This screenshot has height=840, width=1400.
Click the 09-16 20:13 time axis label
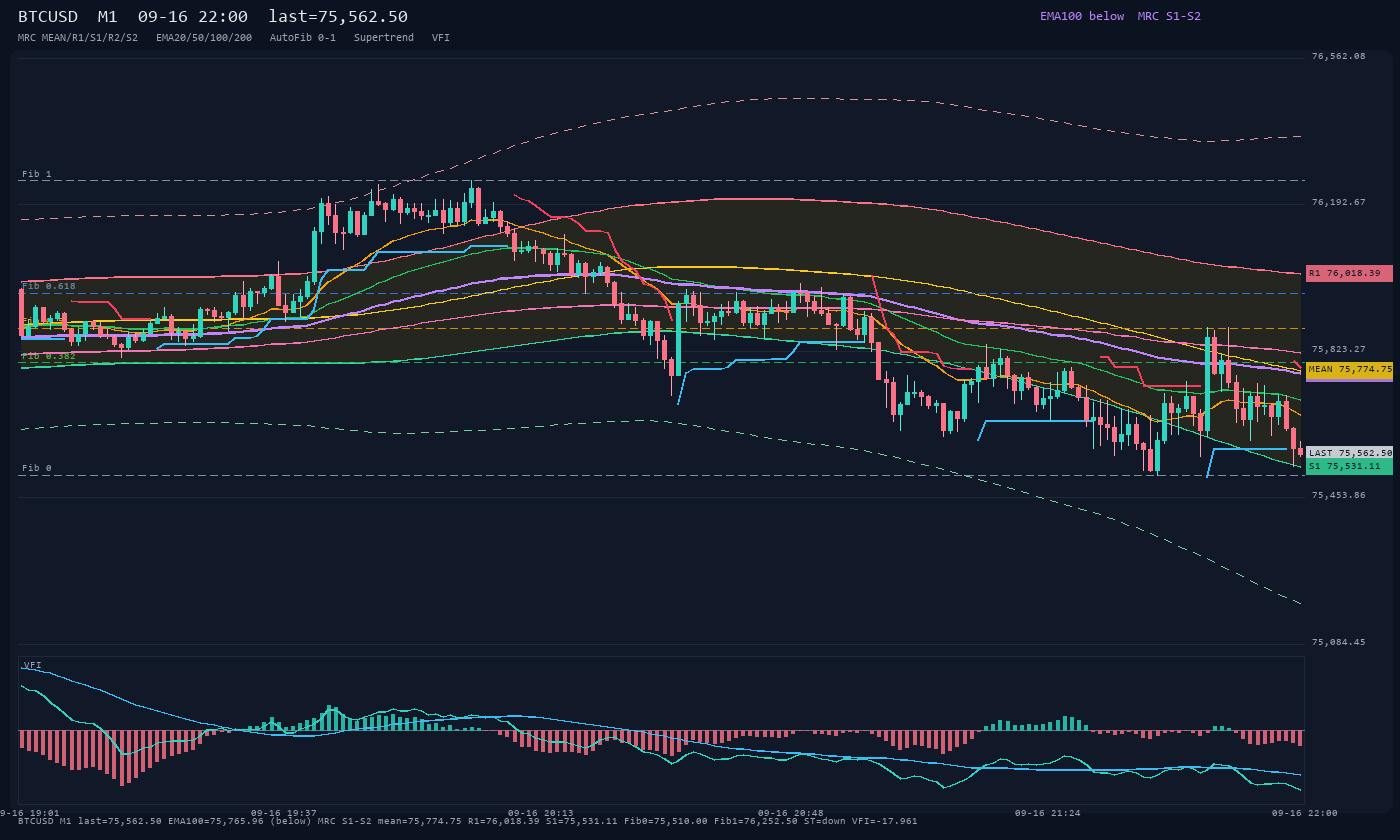coord(541,813)
